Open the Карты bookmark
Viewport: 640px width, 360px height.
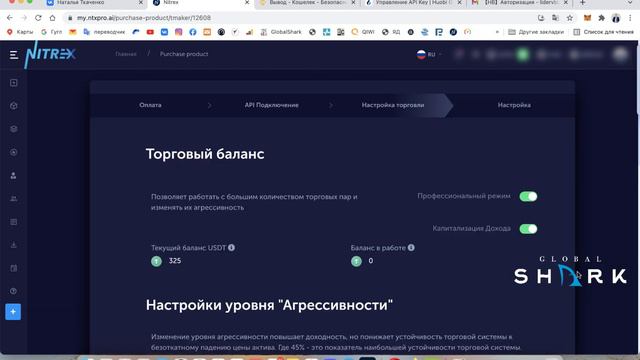tap(20, 32)
